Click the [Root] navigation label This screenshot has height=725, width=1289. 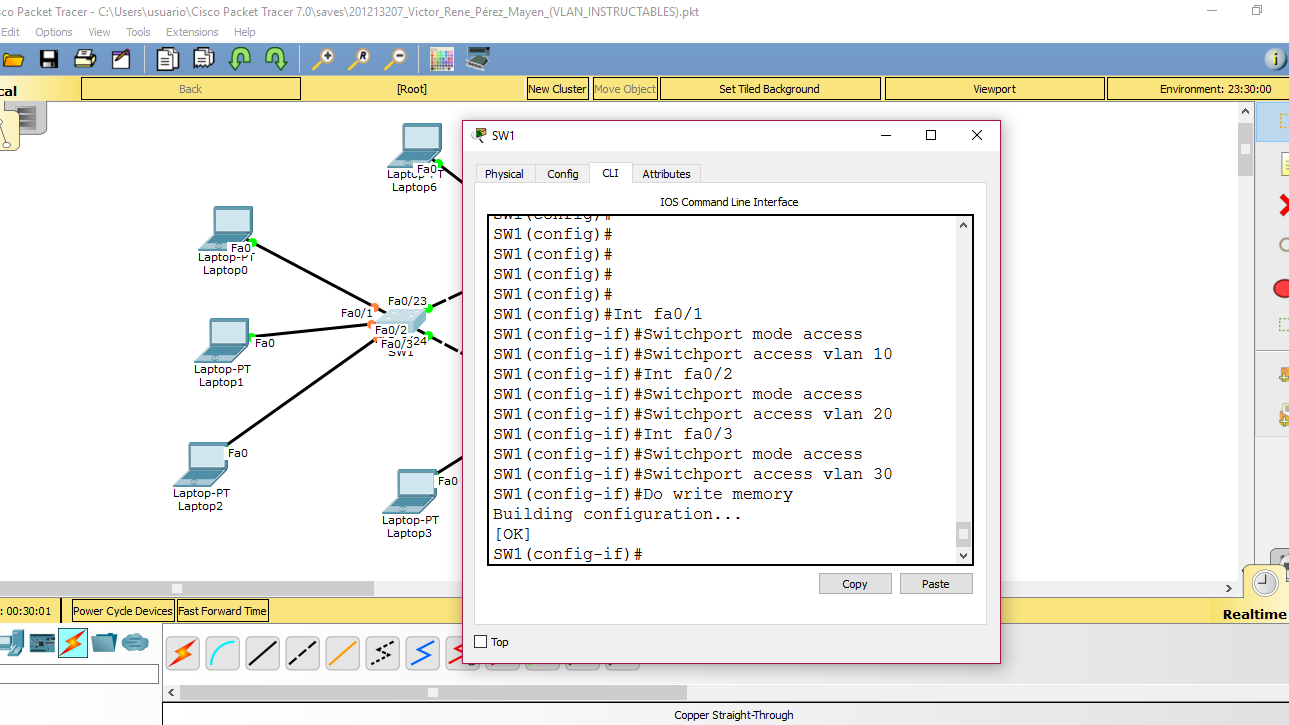tap(412, 89)
